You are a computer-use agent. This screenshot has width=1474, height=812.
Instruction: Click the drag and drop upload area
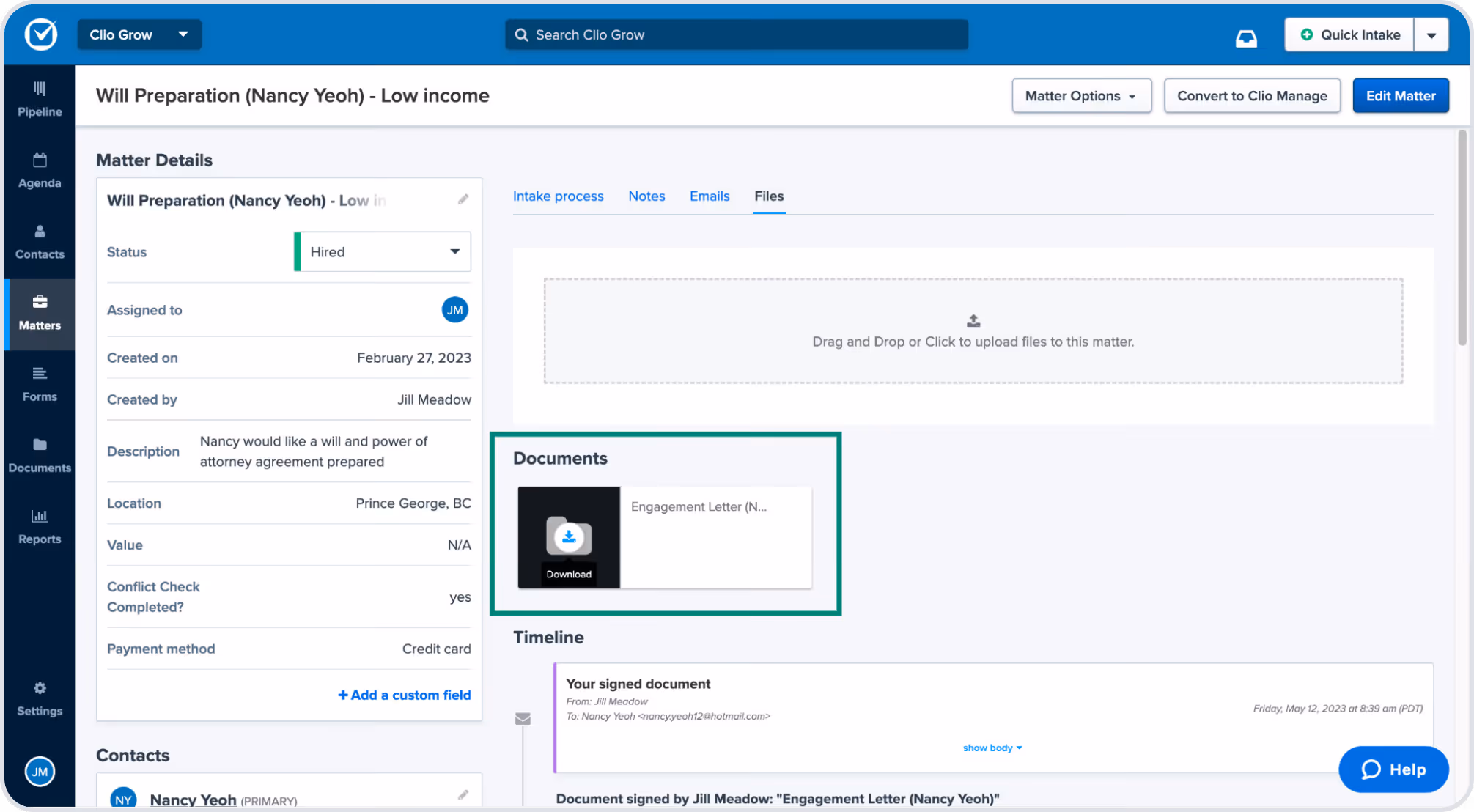pyautogui.click(x=973, y=331)
